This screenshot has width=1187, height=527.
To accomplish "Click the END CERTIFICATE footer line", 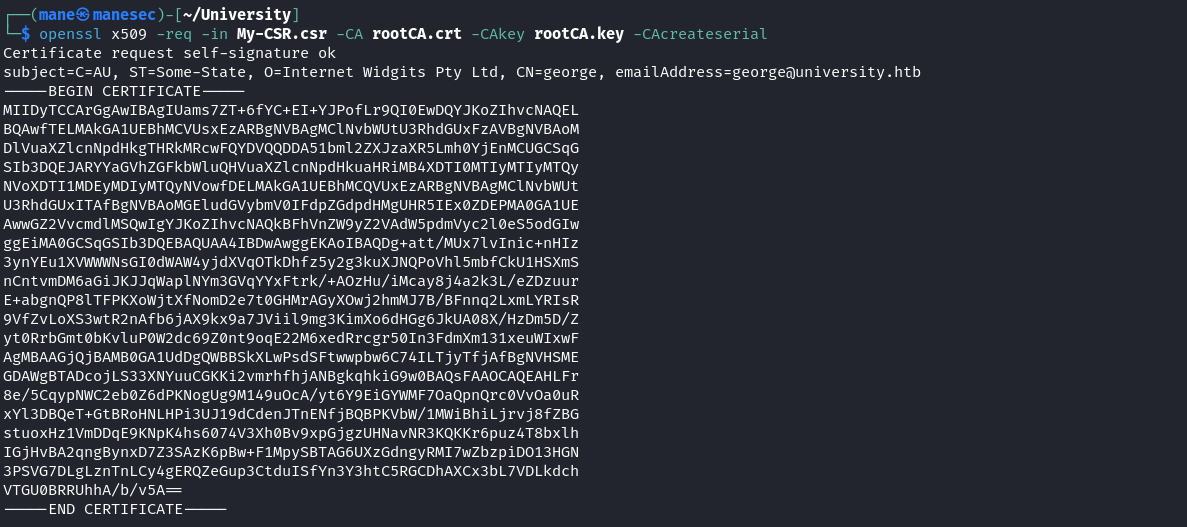I will click(114, 510).
